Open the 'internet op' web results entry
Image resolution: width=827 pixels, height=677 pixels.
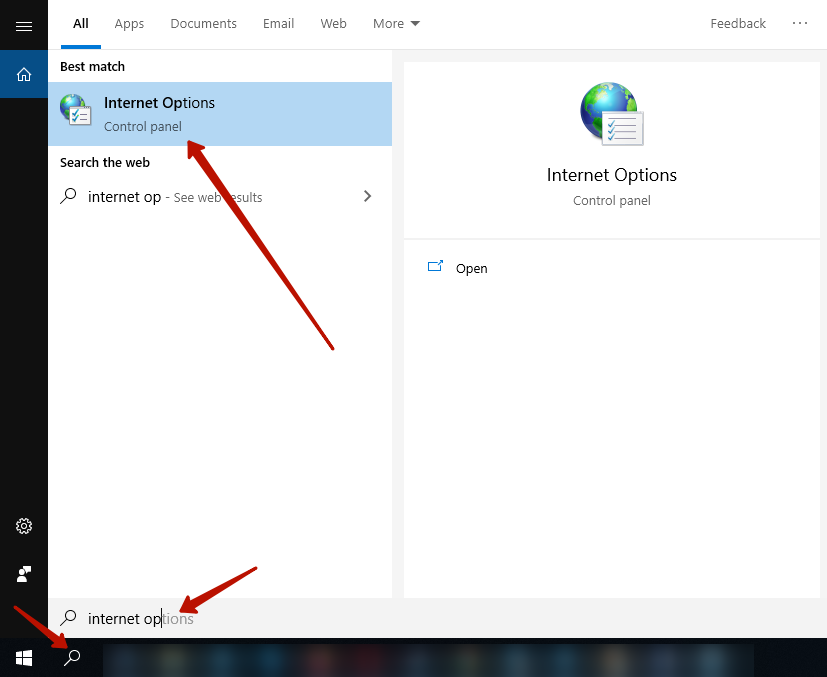coord(220,197)
